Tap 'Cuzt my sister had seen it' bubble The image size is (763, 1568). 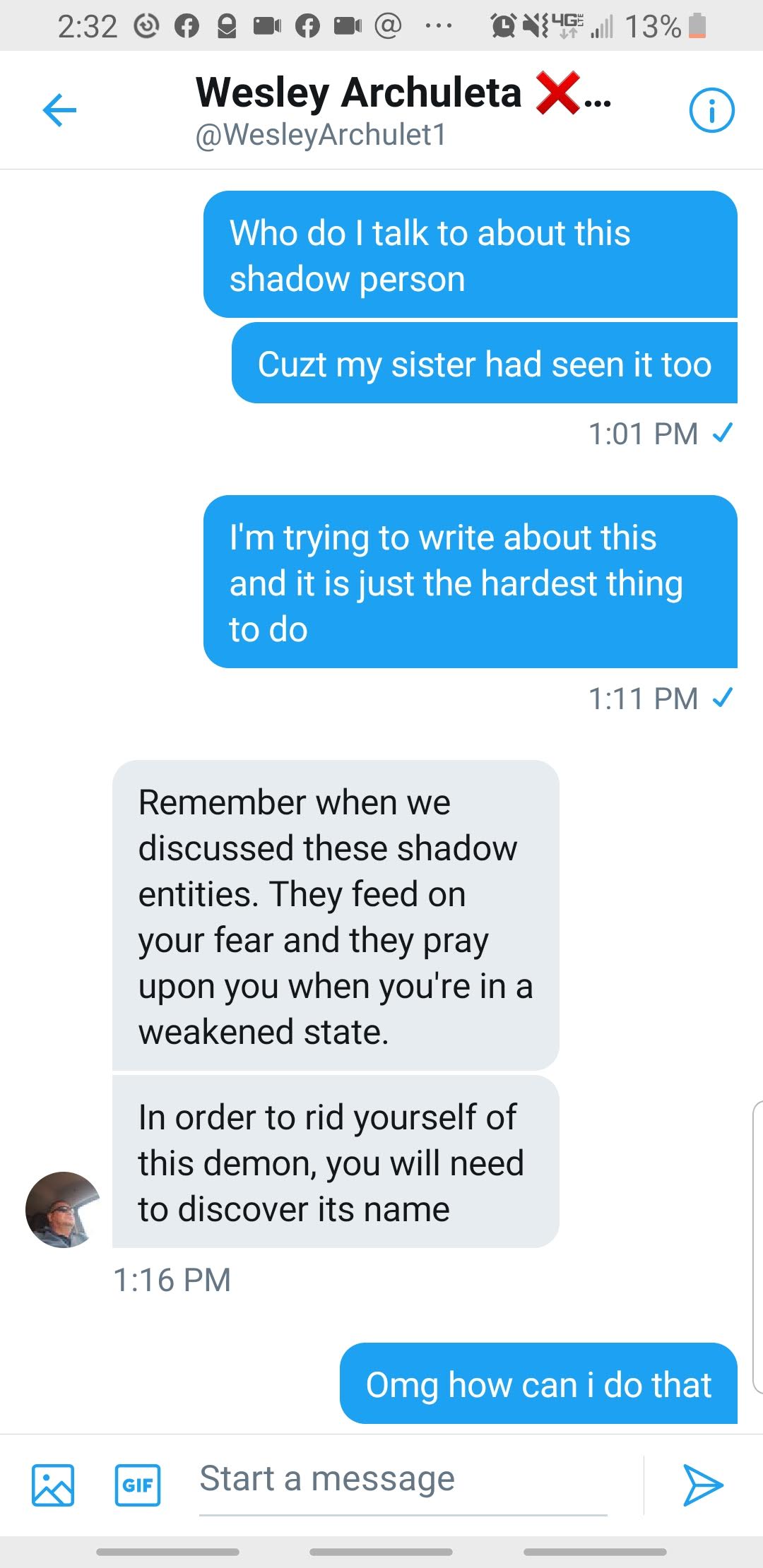484,364
